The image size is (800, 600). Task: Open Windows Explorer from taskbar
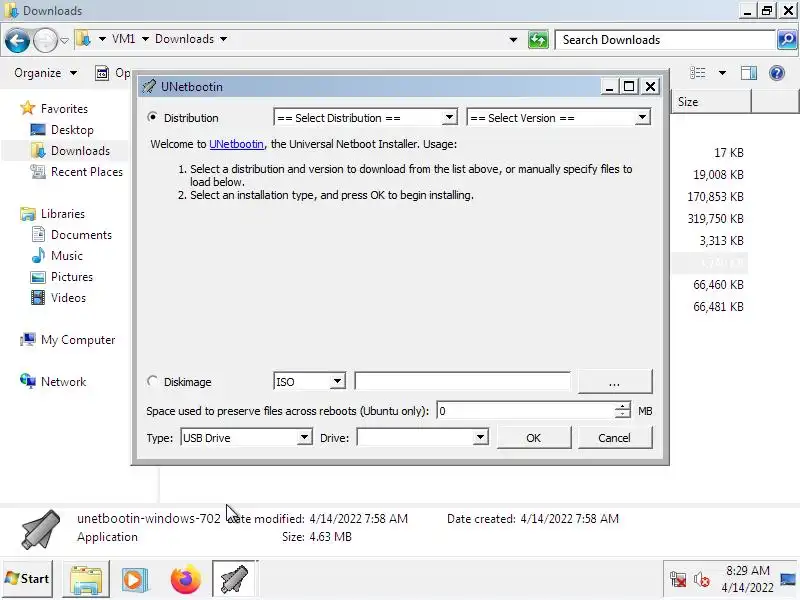click(x=86, y=579)
